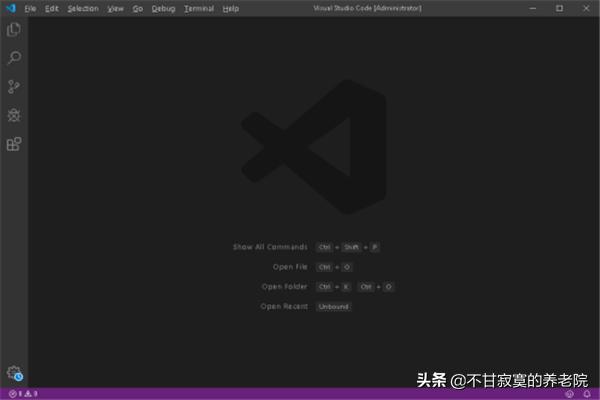Open the Source Control view icon
600x400 pixels.
click(14, 87)
